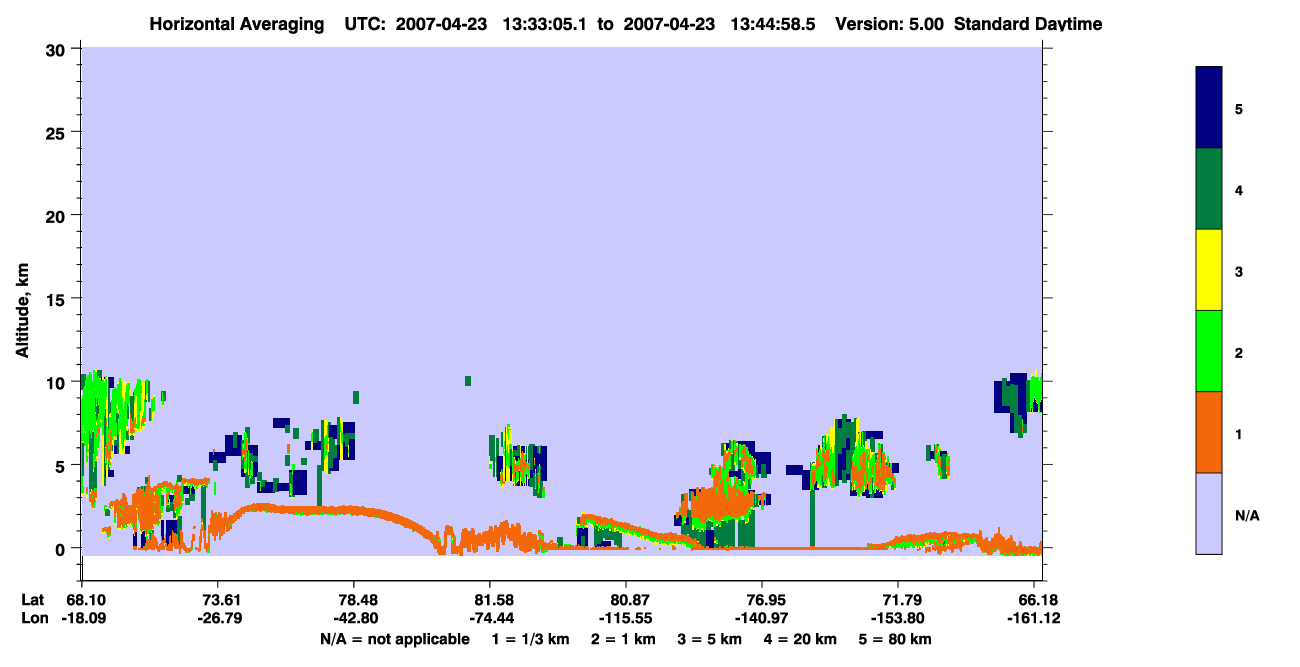Click the lavender N/A color bar segment

click(1209, 513)
